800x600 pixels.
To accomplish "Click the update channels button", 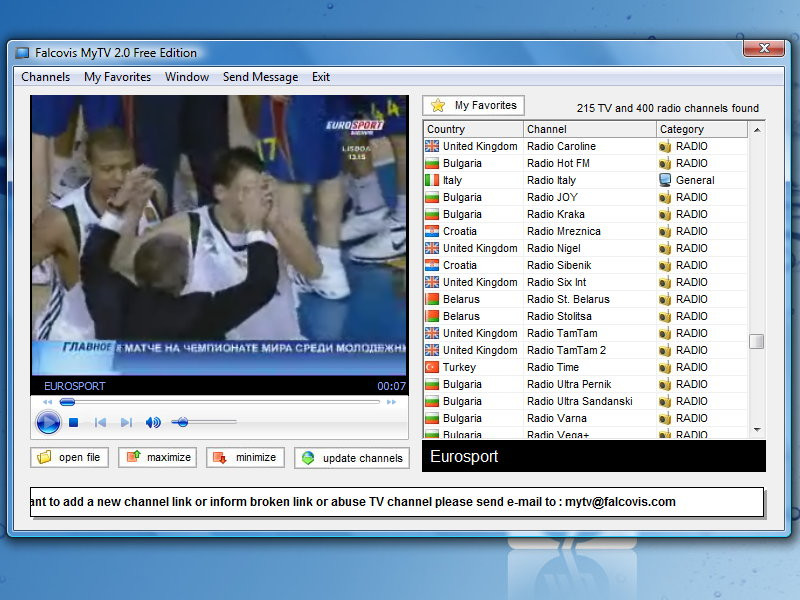I will 352,458.
